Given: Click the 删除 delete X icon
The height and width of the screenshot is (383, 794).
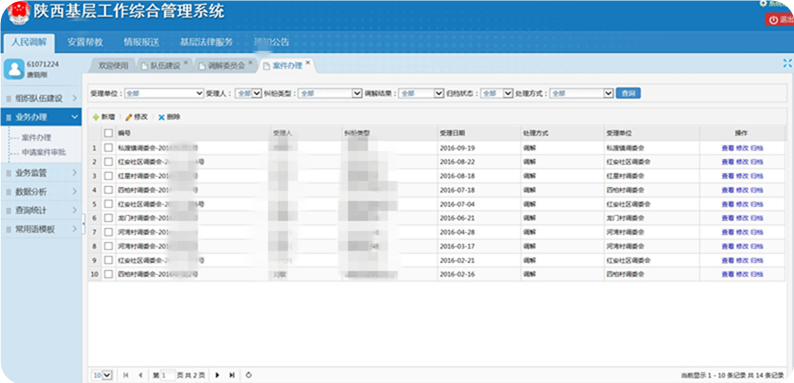Looking at the screenshot, I should coord(162,118).
